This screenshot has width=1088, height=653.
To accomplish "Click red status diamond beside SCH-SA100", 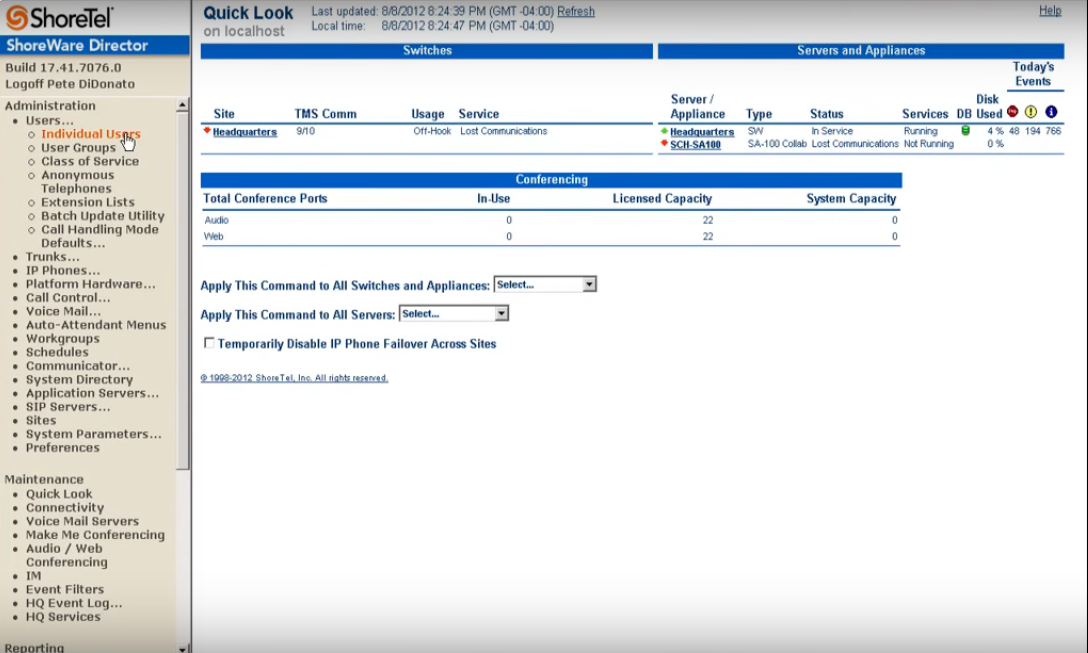I will (x=664, y=143).
